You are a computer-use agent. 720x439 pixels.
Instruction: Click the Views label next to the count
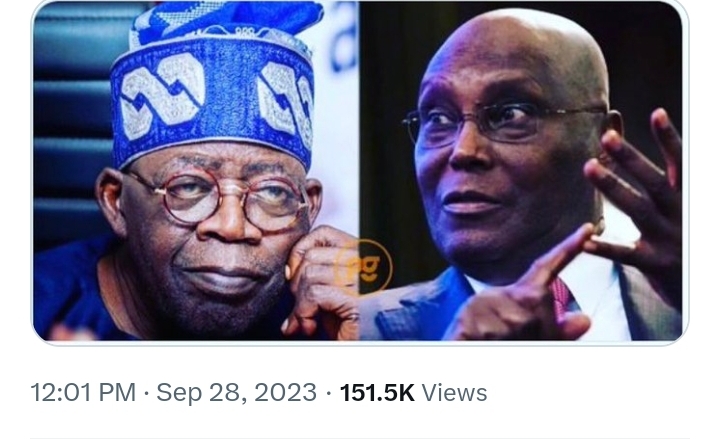click(x=454, y=393)
